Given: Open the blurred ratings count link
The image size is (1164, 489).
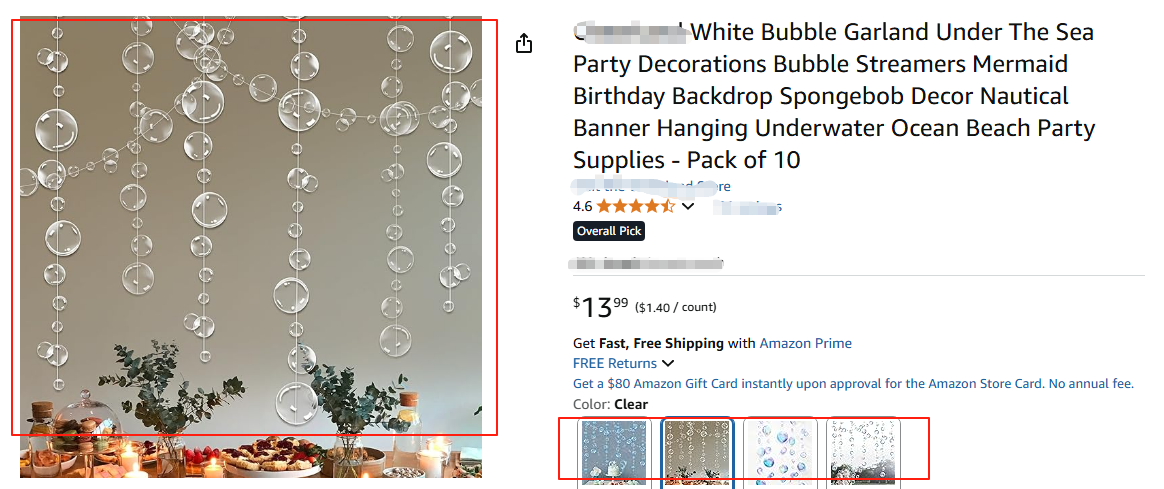Looking at the screenshot, I should 747,207.
